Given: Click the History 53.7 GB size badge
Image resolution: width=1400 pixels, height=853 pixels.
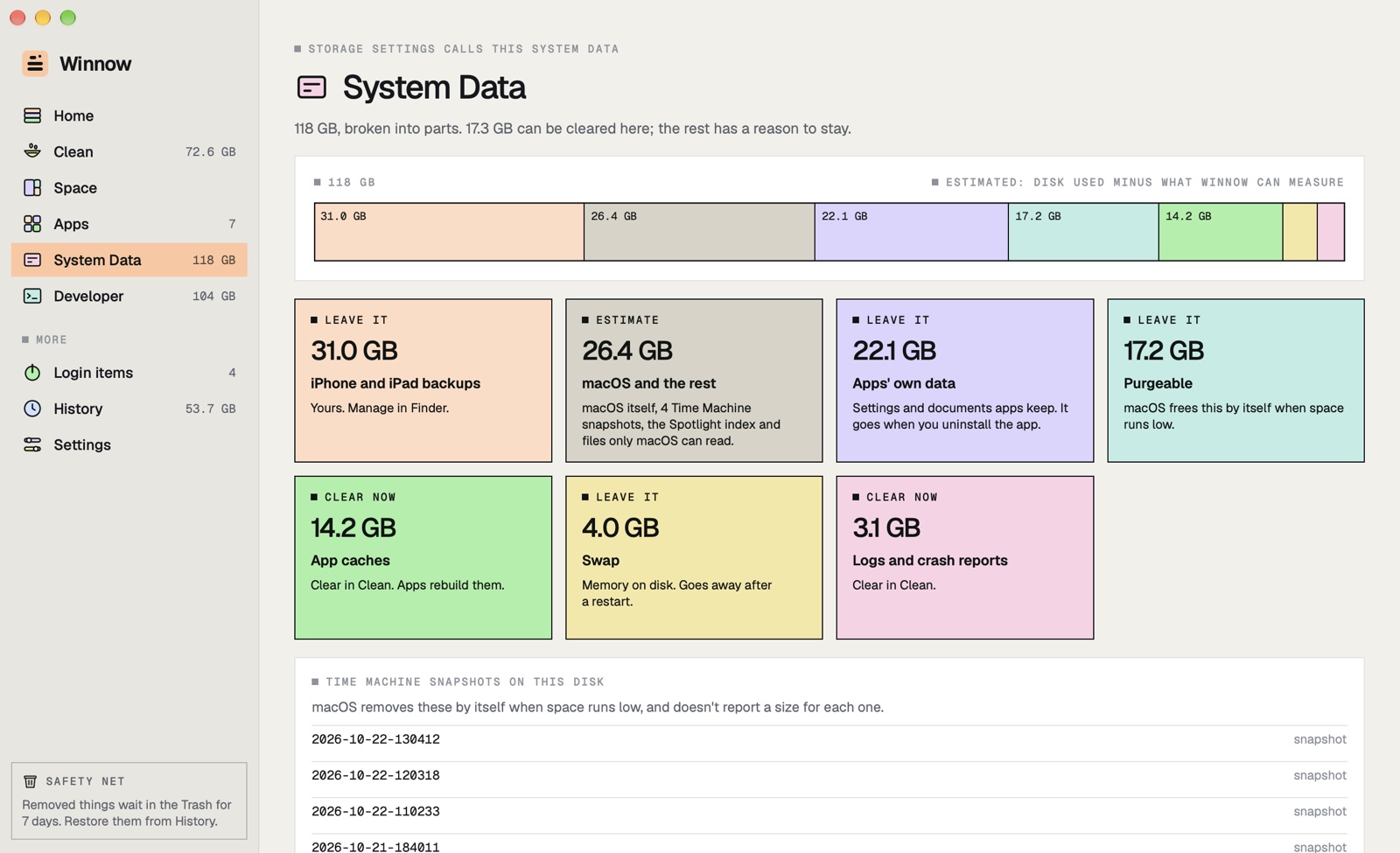Looking at the screenshot, I should (x=211, y=409).
